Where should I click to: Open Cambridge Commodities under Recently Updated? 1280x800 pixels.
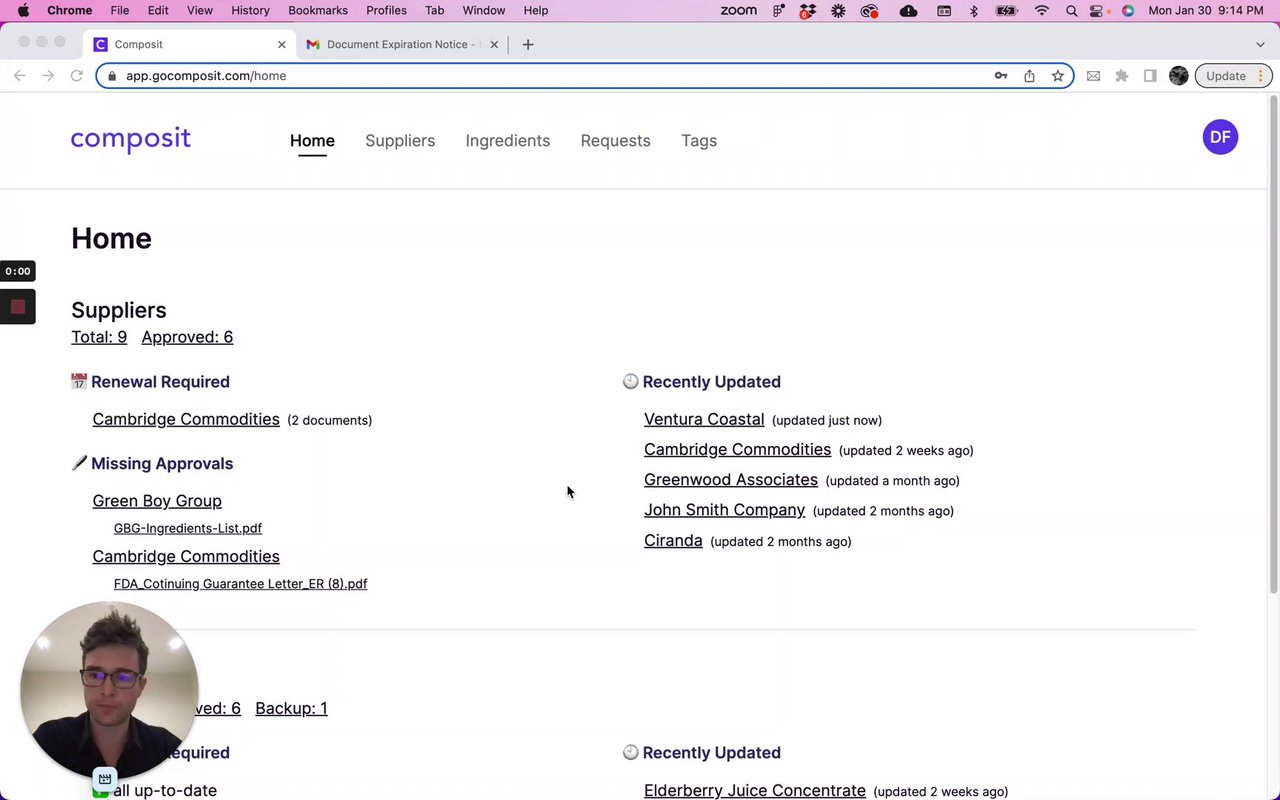pos(737,449)
